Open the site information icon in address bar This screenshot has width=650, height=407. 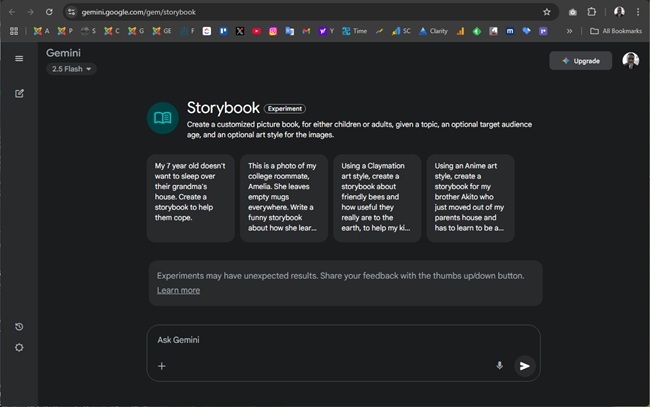[x=71, y=12]
